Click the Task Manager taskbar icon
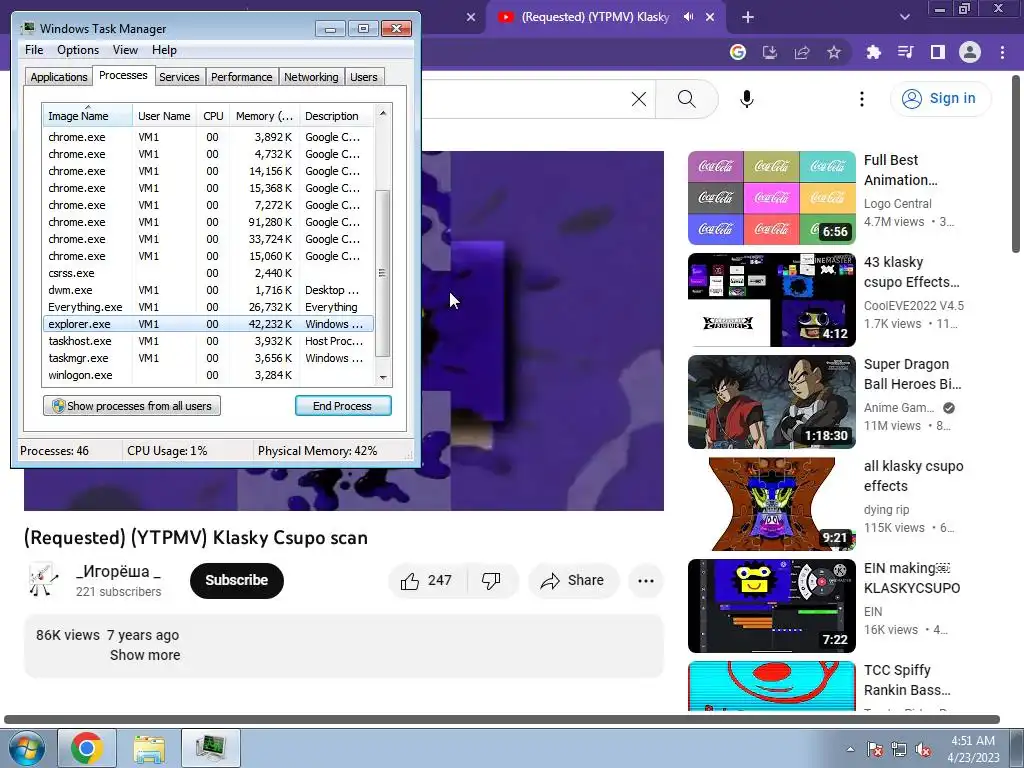This screenshot has height=768, width=1024. [x=210, y=748]
